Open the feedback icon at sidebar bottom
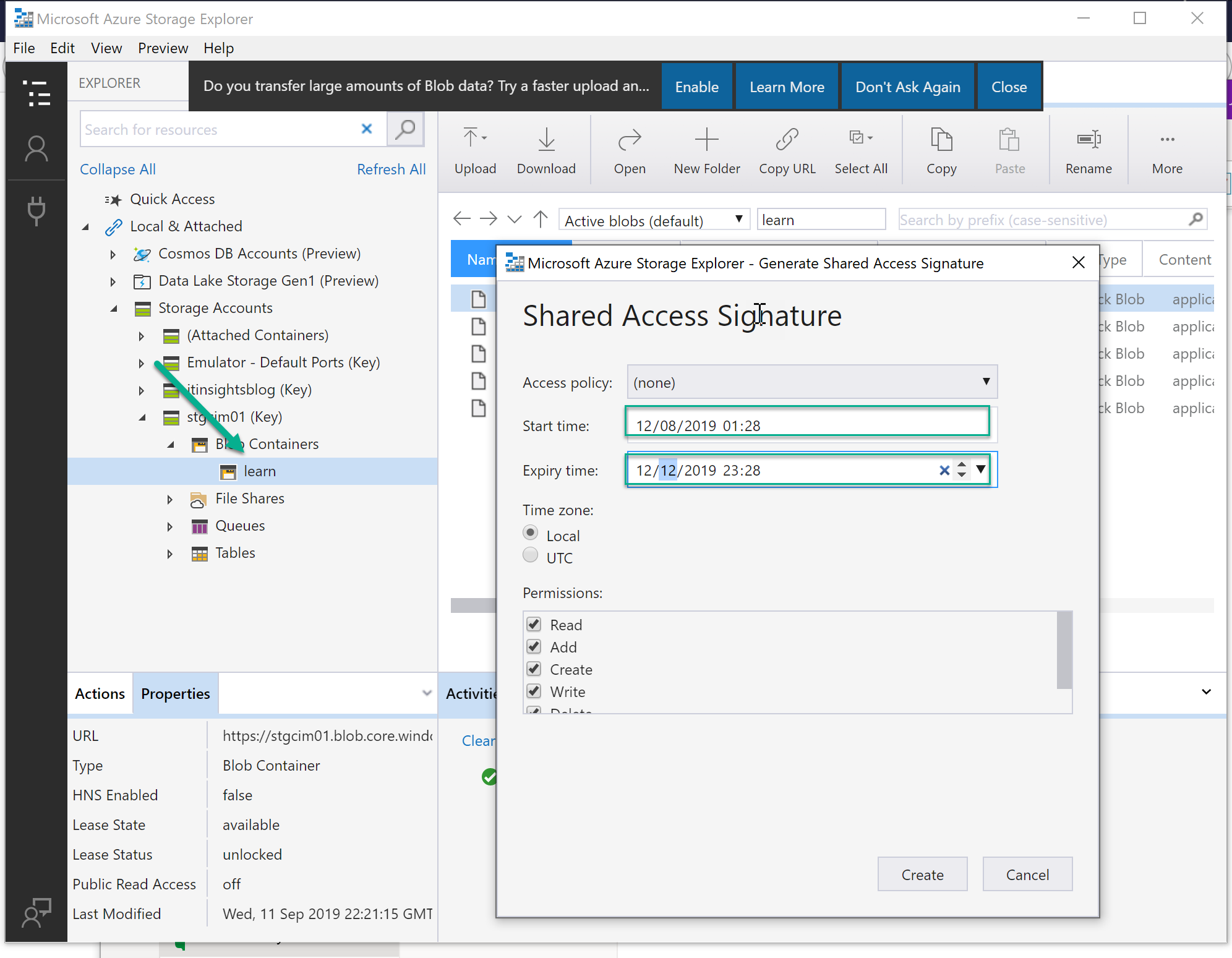Image resolution: width=1232 pixels, height=958 pixels. pos(36,912)
